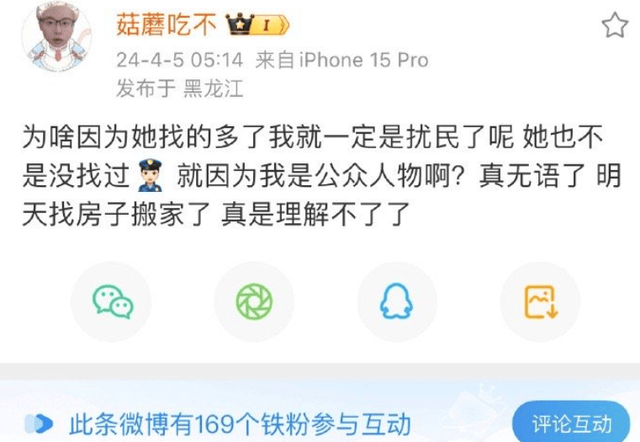Viewport: 640px width, 442px height.
Task: Tap the first line of post text
Action: (x=313, y=137)
